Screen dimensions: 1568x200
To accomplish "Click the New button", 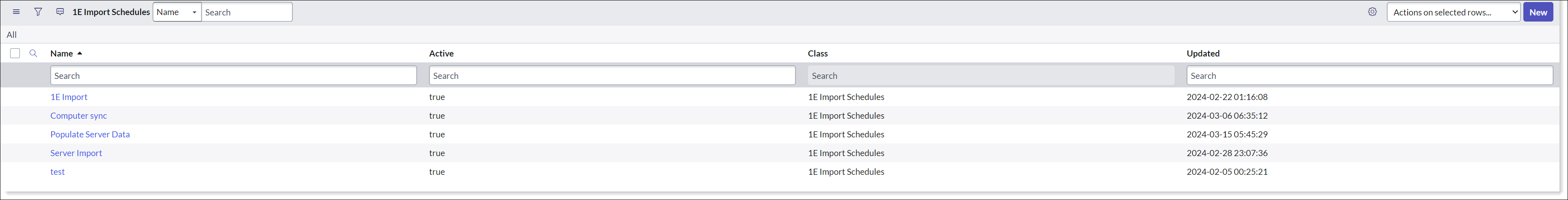I will tap(1538, 12).
